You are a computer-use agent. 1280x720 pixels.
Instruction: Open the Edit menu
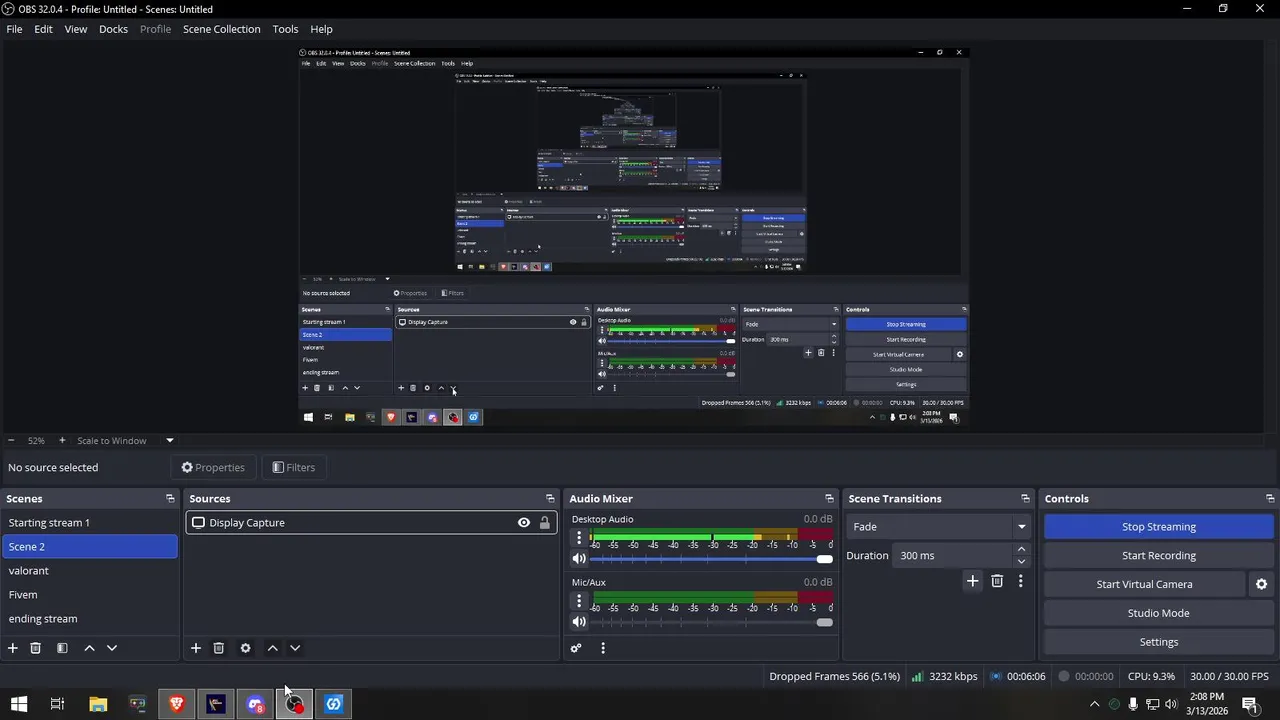pos(43,29)
